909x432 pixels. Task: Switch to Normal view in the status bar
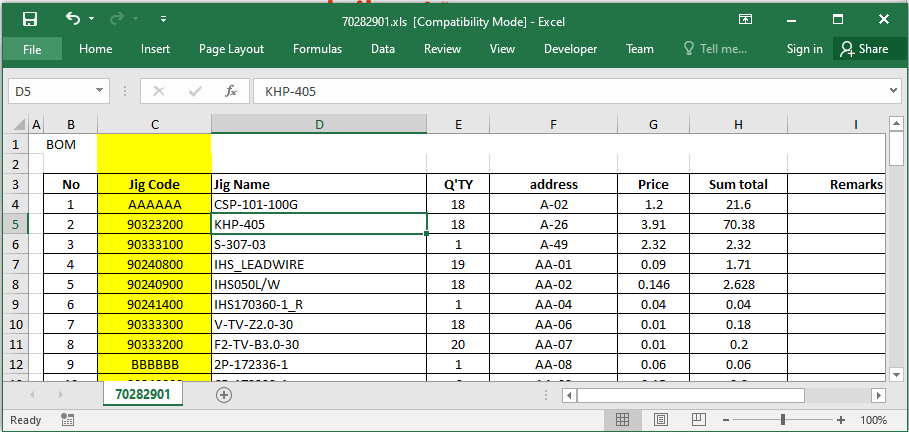[623, 420]
